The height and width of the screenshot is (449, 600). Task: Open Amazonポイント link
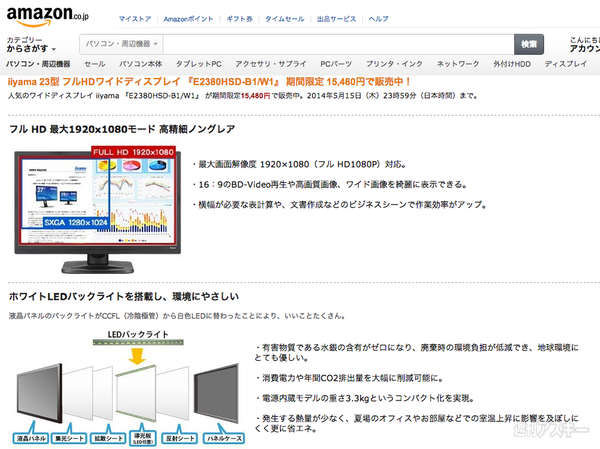click(x=188, y=19)
